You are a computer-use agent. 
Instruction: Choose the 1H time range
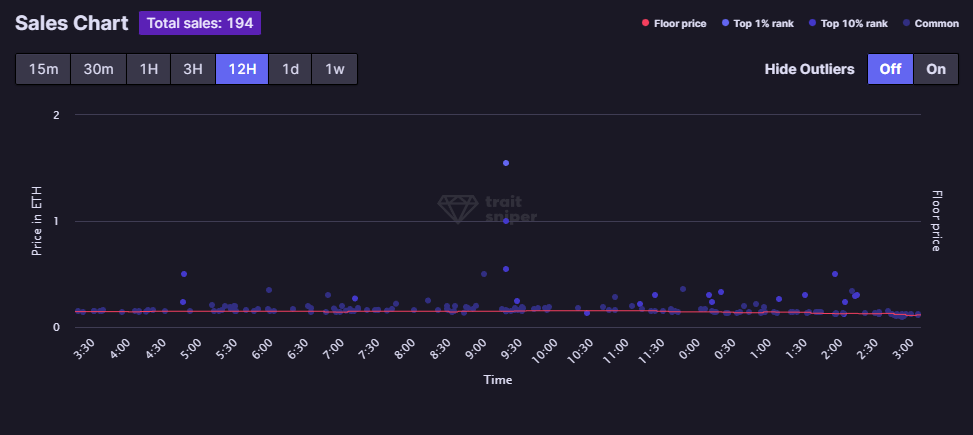(x=148, y=69)
